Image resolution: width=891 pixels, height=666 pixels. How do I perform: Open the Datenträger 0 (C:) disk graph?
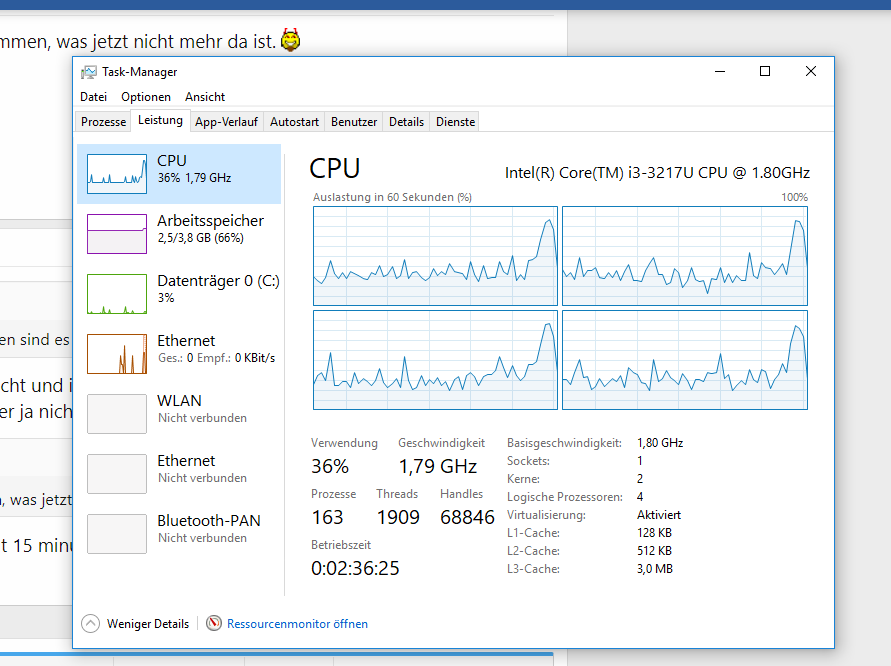[117, 294]
